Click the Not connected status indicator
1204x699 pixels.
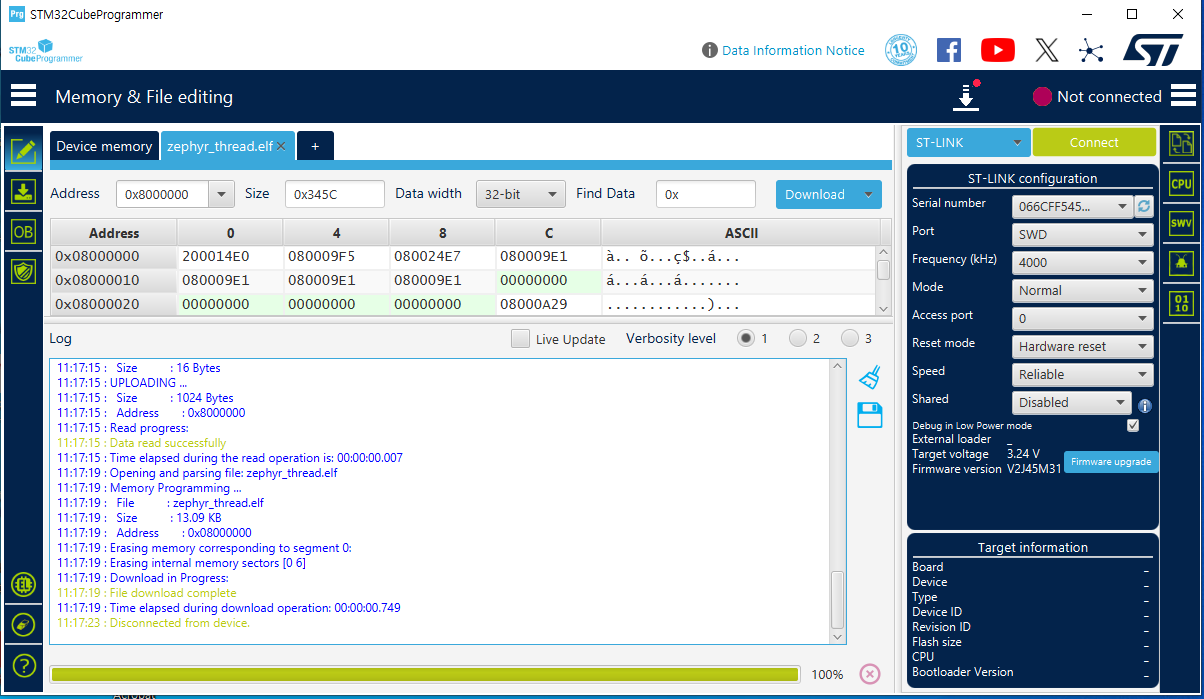pos(1097,96)
